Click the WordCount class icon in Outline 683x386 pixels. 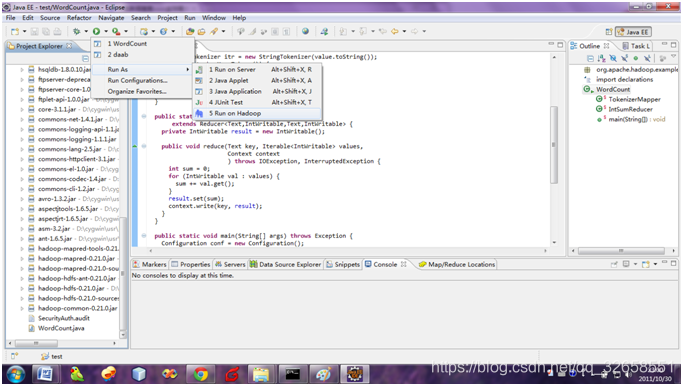[588, 89]
